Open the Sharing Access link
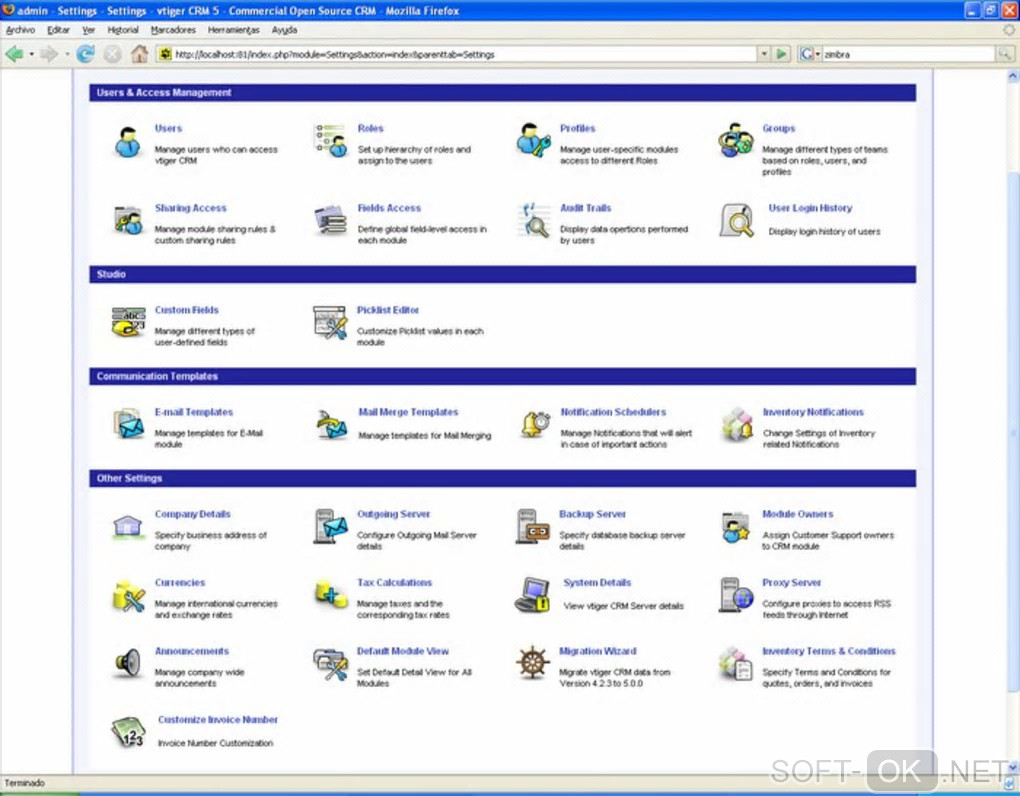 click(x=191, y=208)
